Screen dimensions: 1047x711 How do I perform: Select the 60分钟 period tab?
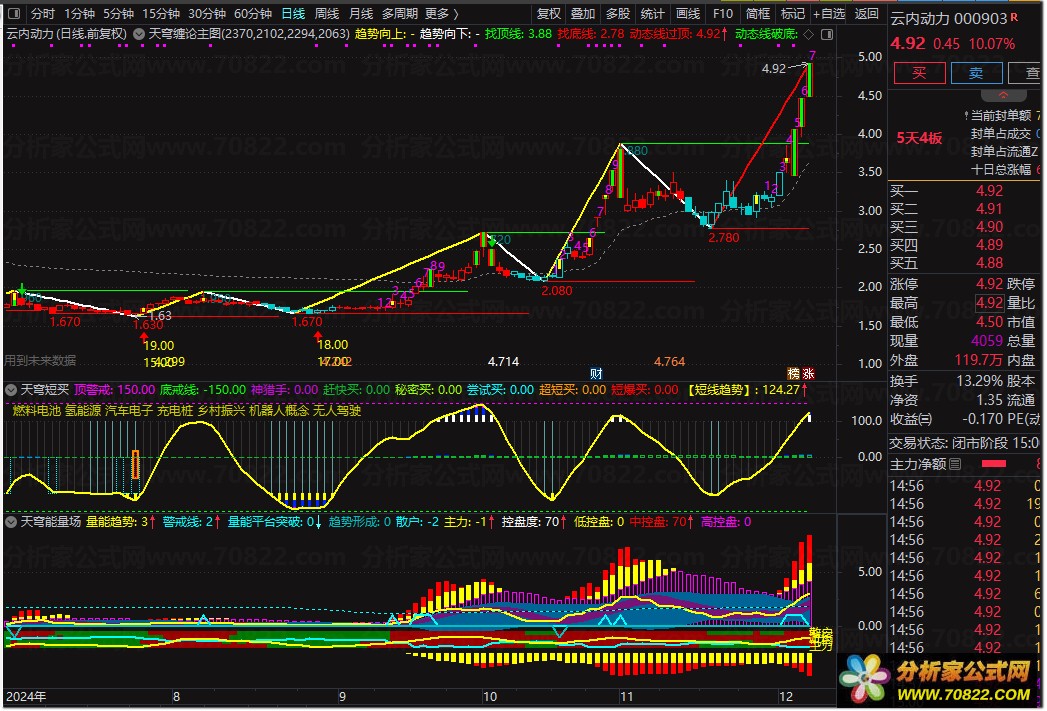click(x=253, y=13)
